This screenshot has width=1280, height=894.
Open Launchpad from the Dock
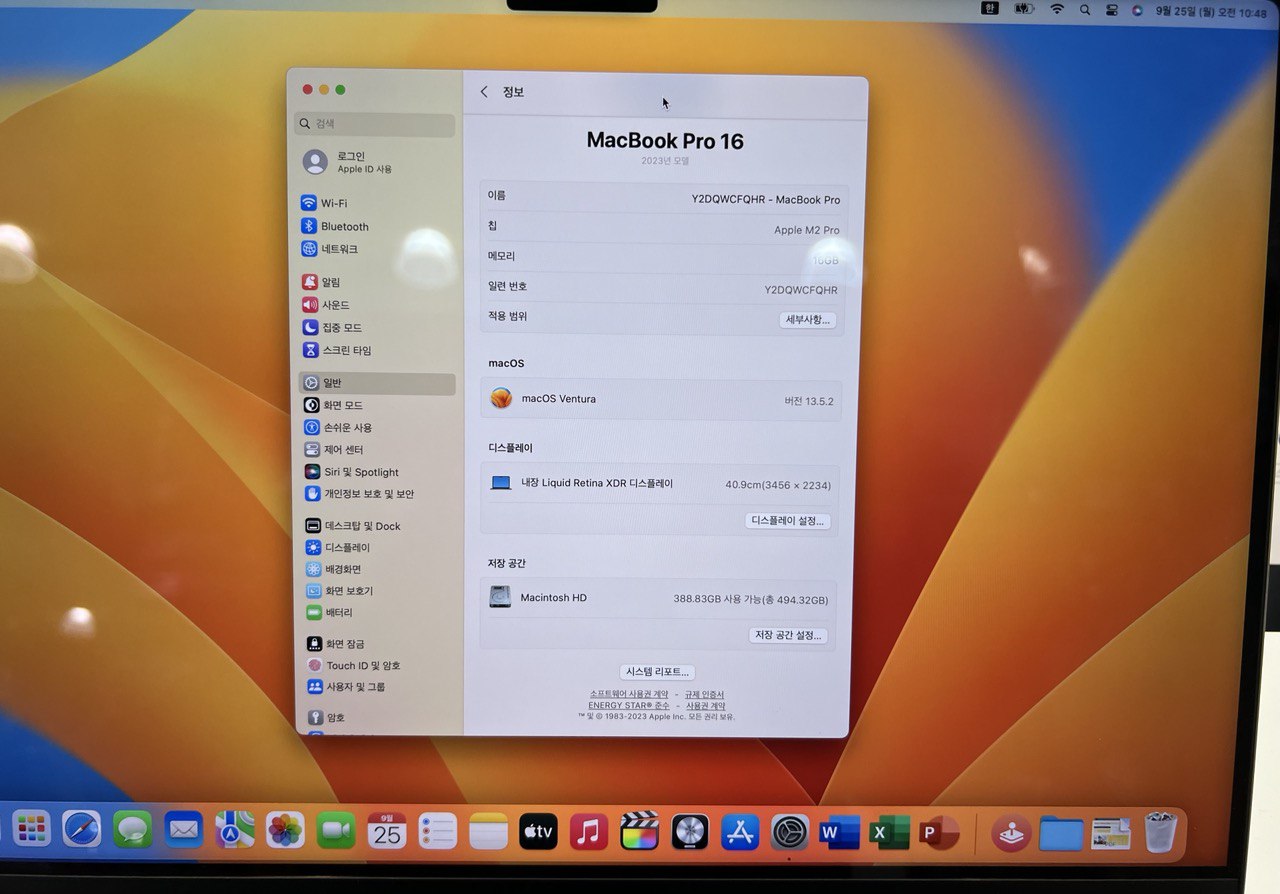coord(32,828)
